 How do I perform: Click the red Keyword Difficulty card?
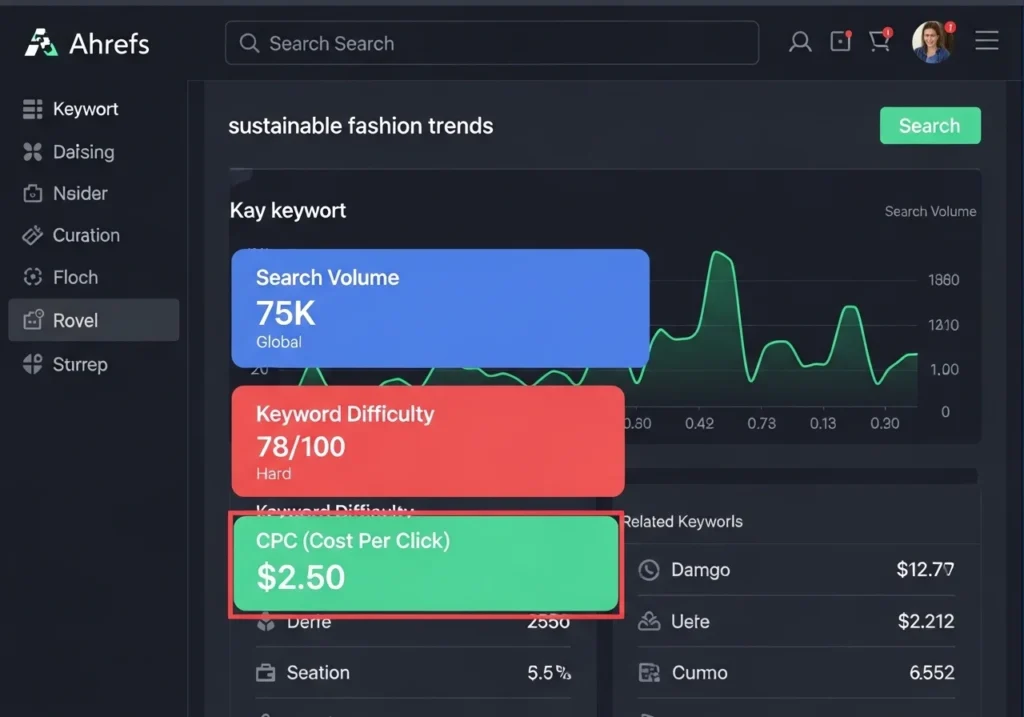pos(427,441)
